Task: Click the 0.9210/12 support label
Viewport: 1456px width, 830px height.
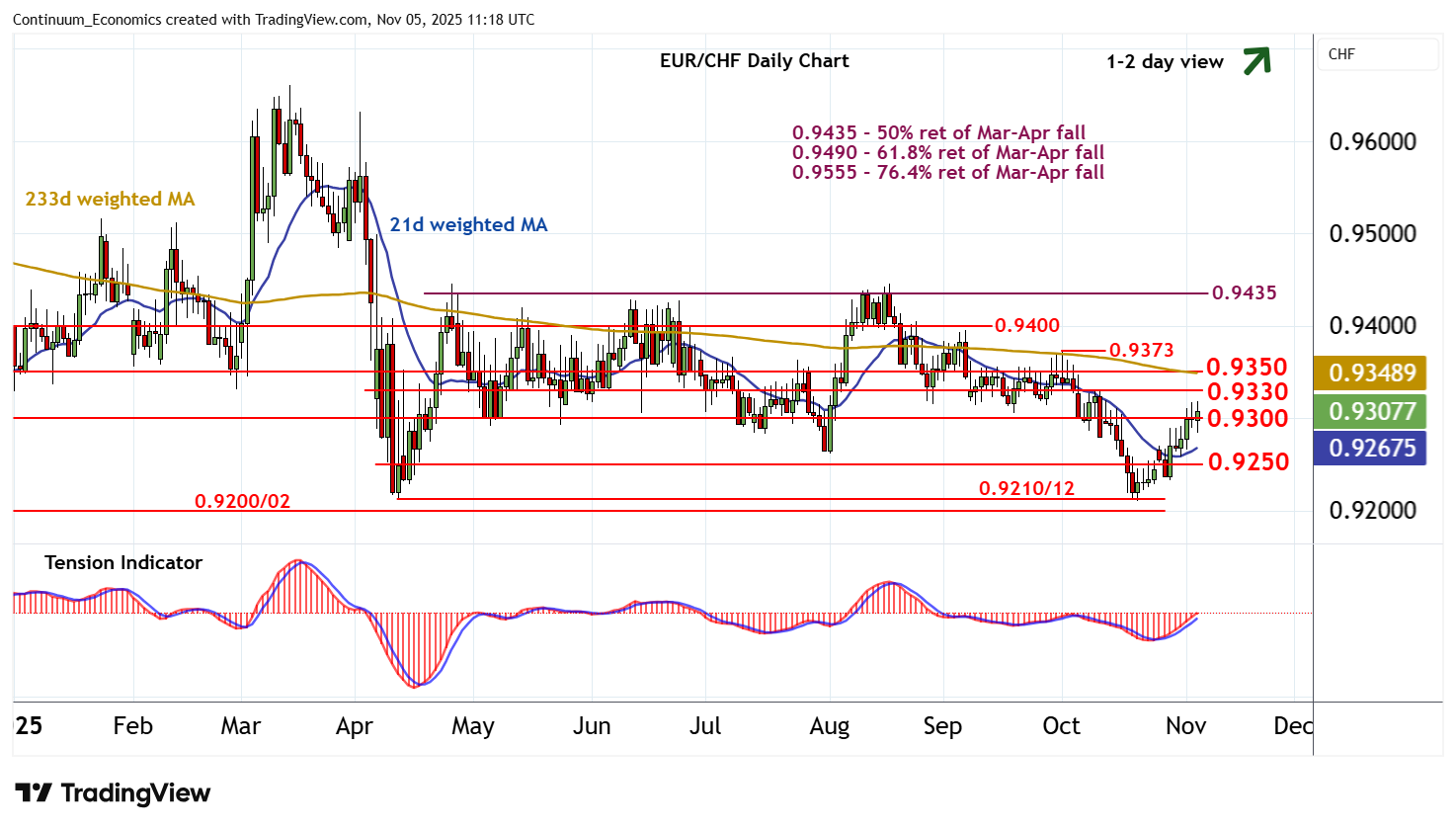Action: click(x=1026, y=489)
